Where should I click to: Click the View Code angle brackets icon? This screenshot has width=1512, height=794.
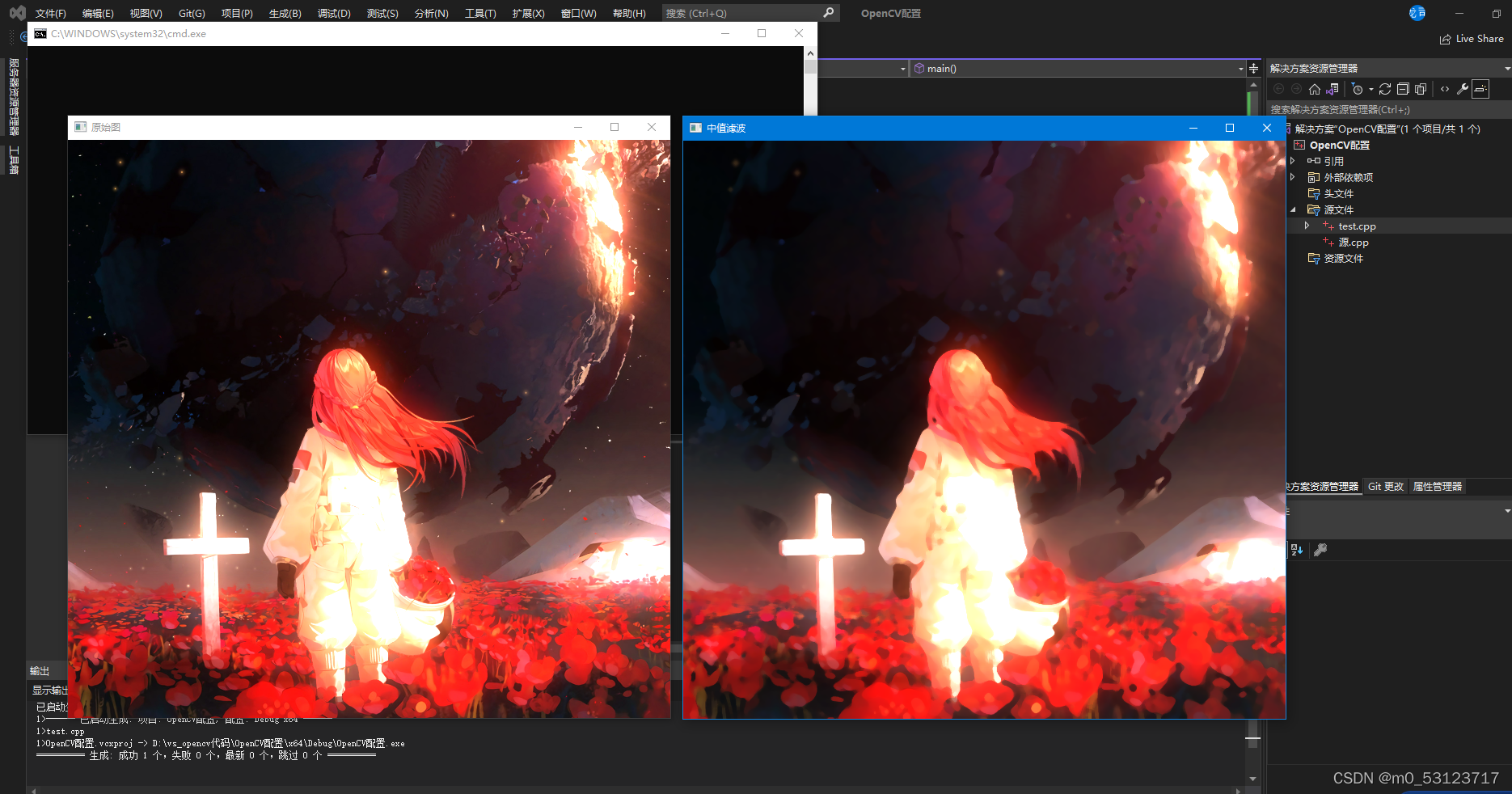1445,89
